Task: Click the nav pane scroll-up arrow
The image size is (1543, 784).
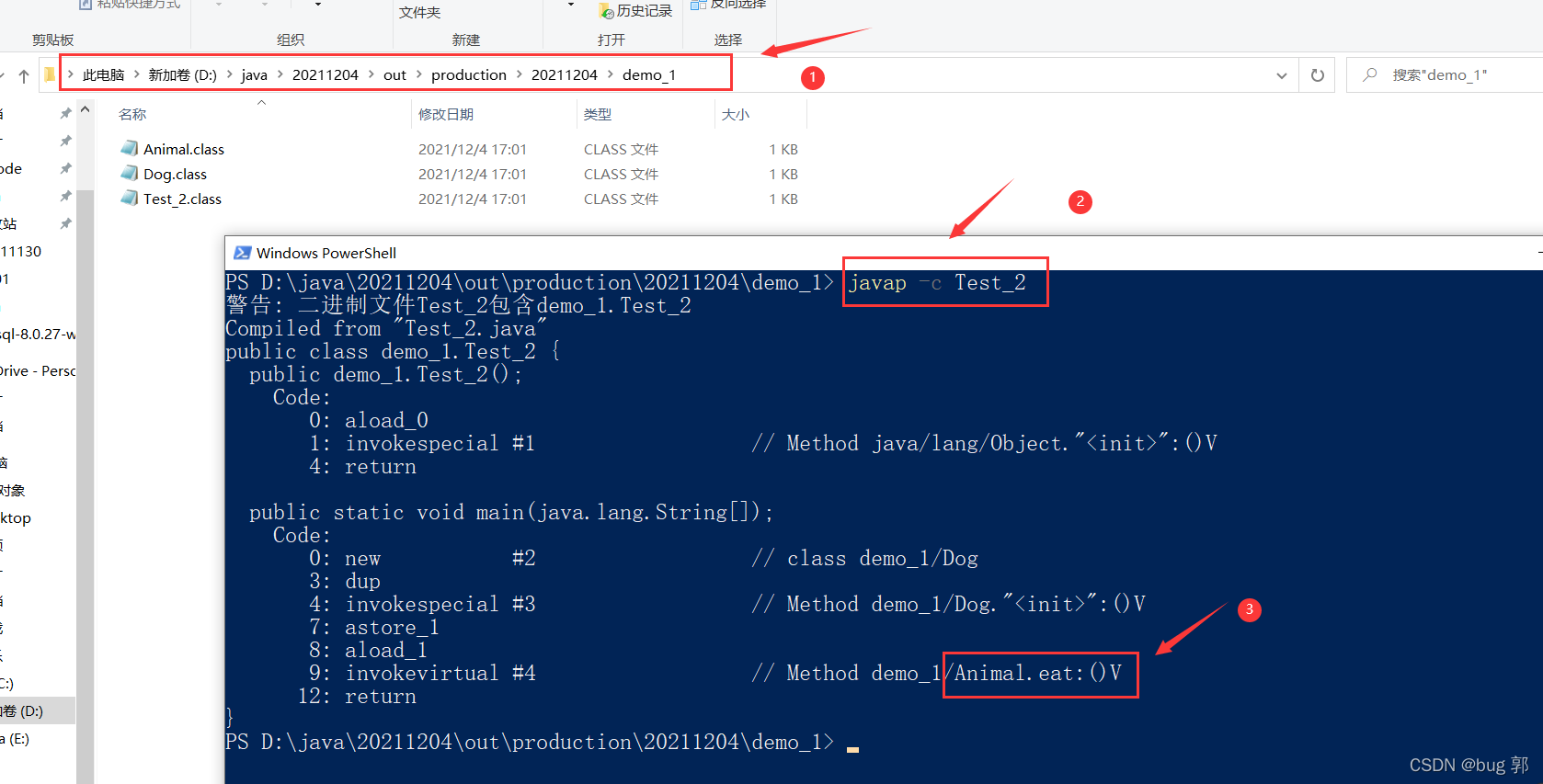Action: click(86, 109)
